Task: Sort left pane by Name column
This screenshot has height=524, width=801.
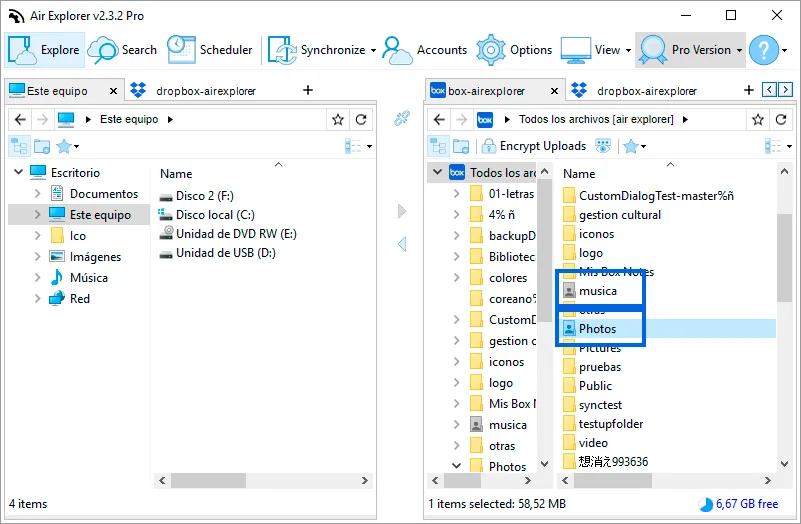Action: point(176,174)
